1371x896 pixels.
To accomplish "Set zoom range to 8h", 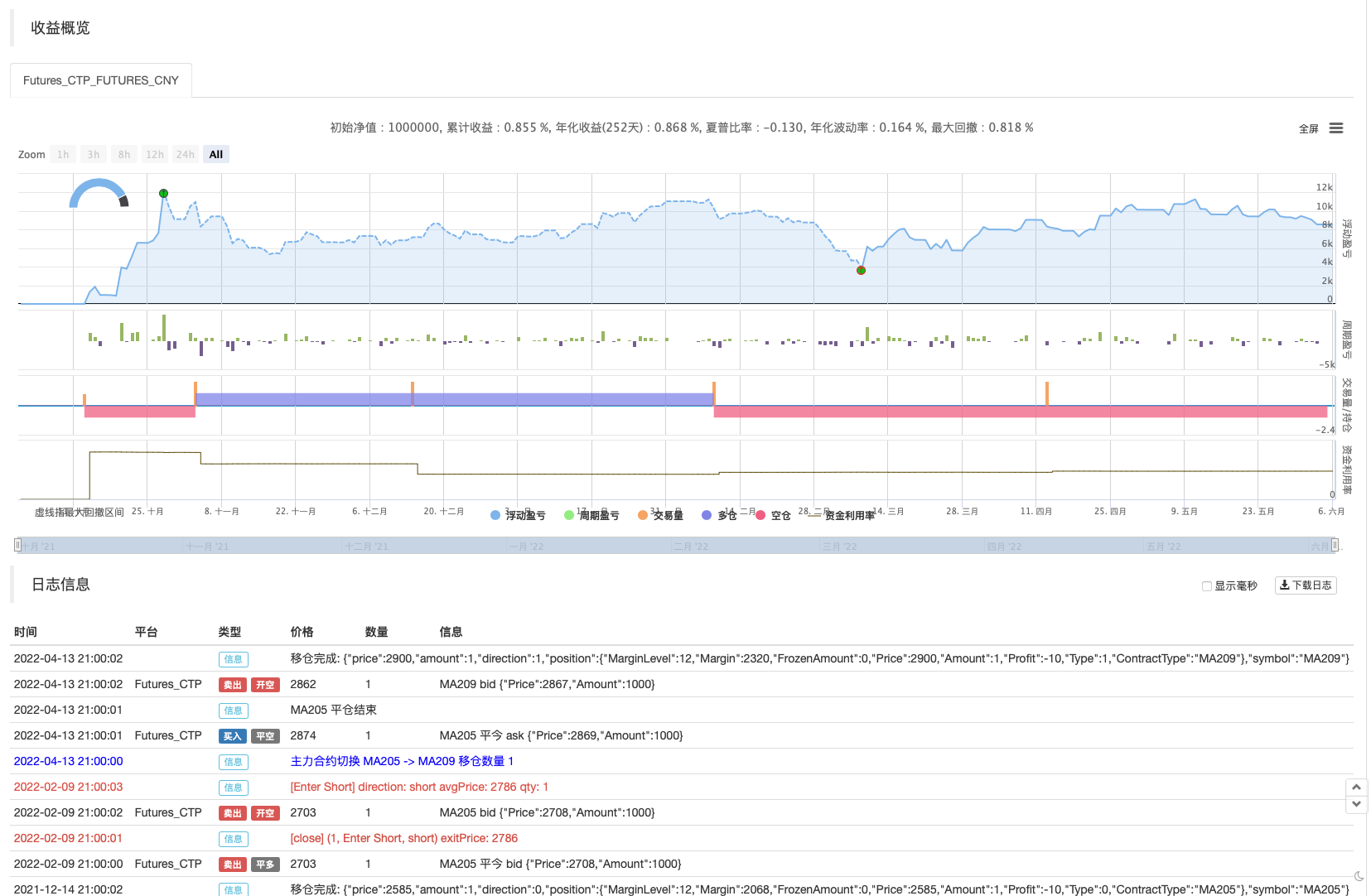I will click(124, 155).
